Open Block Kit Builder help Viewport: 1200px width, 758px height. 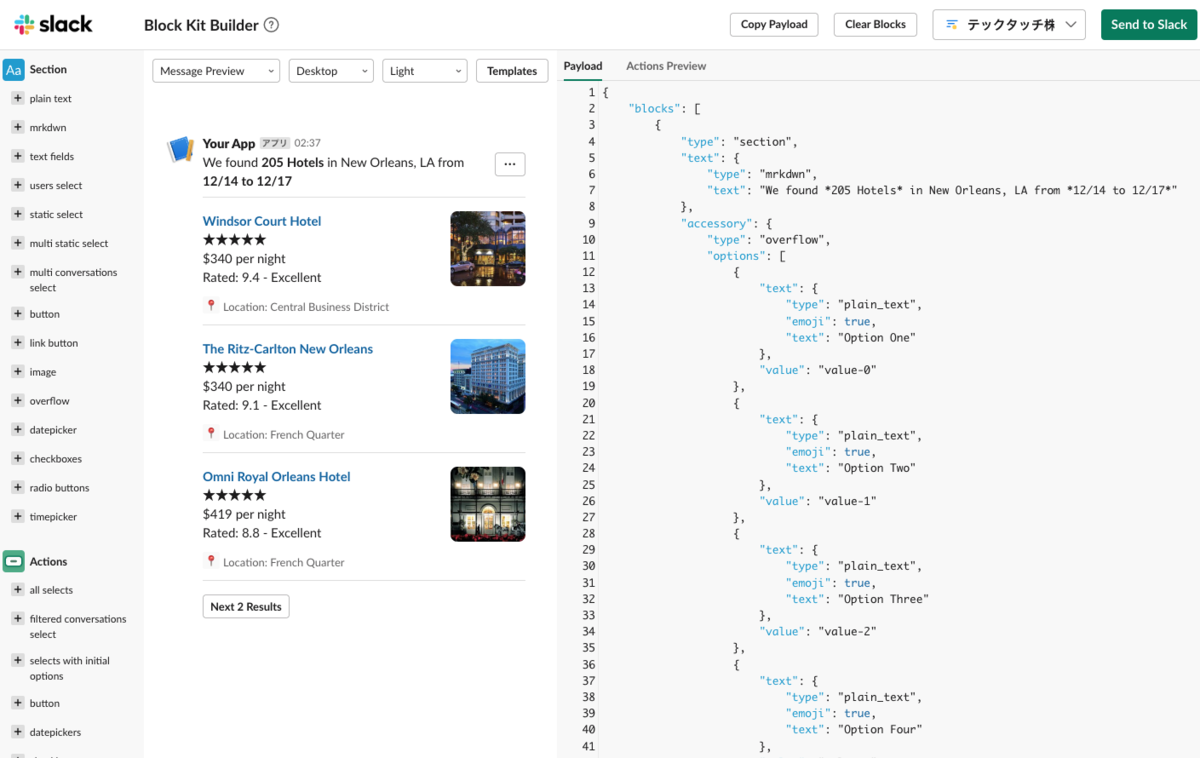(271, 24)
